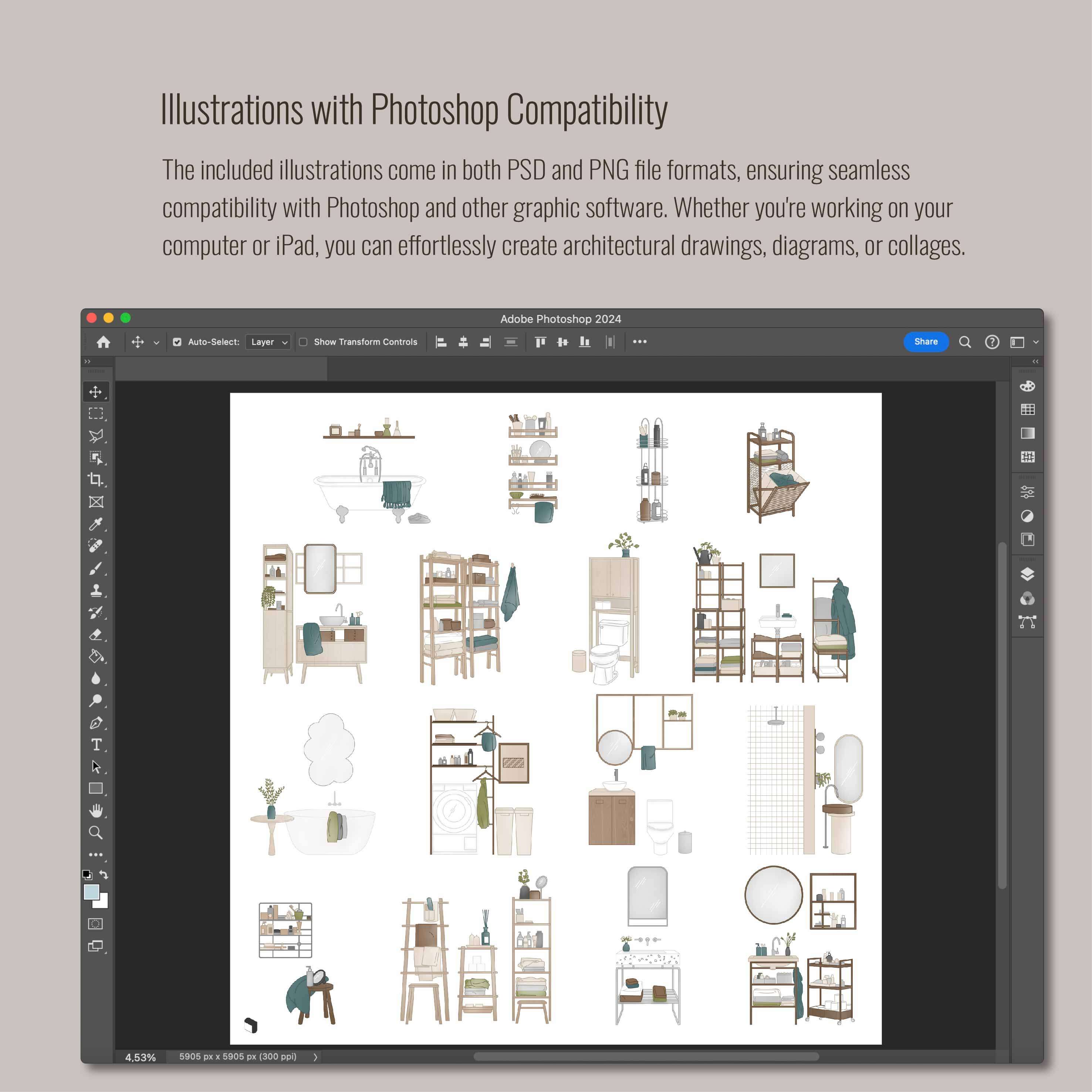Image resolution: width=1092 pixels, height=1092 pixels.
Task: Enable Show Transform Controls checkbox
Action: (303, 342)
